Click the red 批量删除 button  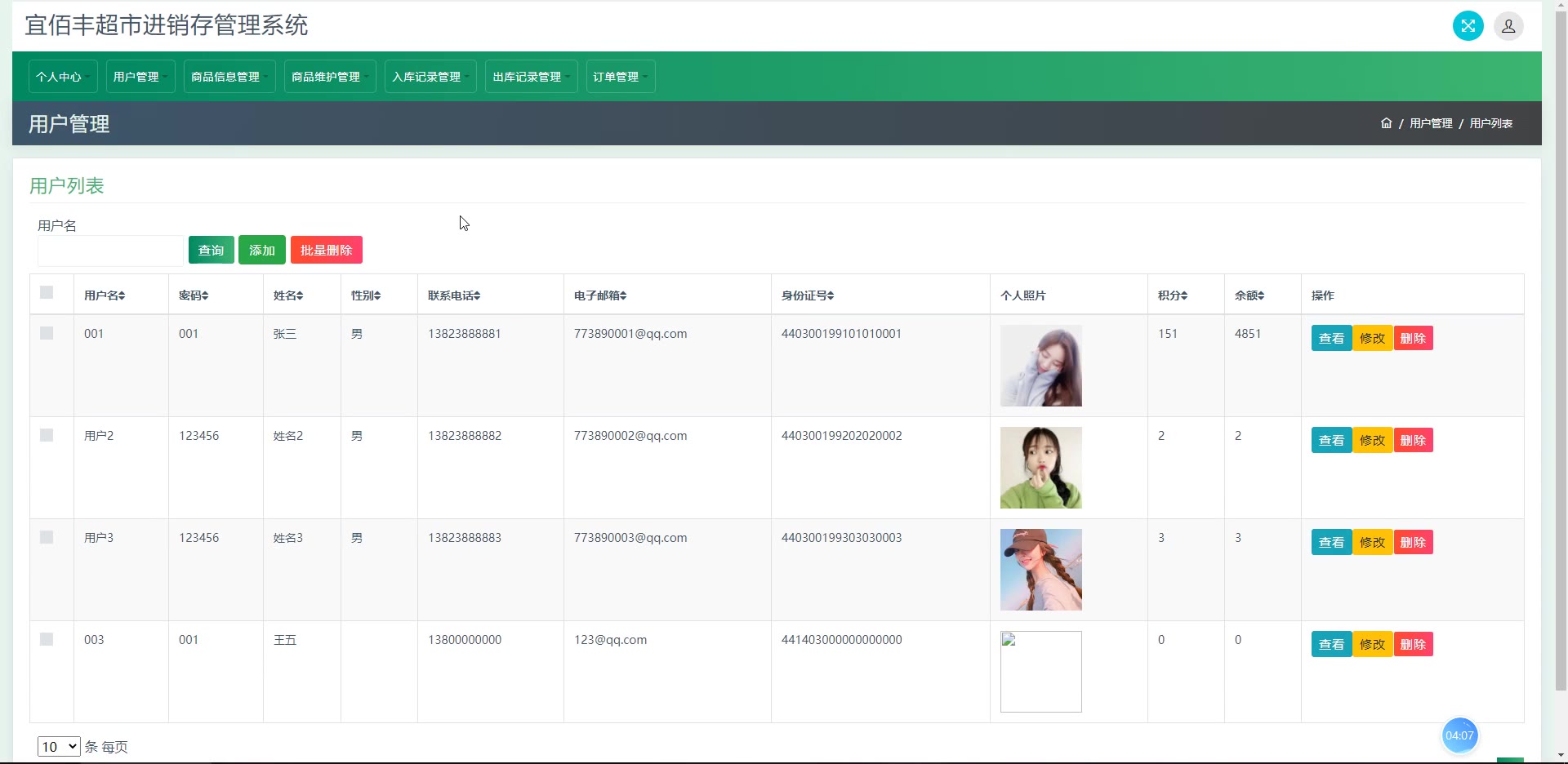(x=327, y=251)
